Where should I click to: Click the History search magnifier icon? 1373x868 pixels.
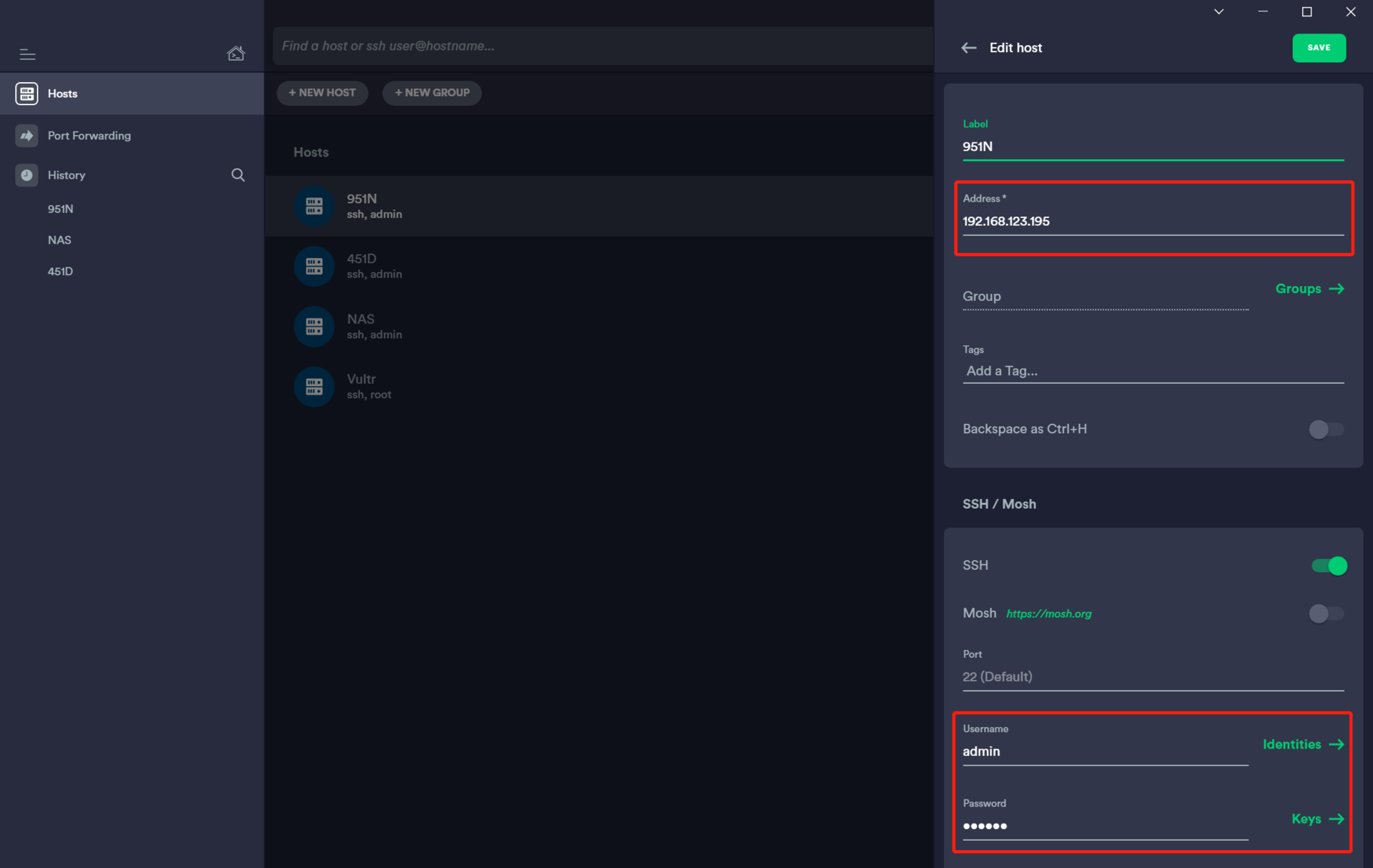point(238,175)
